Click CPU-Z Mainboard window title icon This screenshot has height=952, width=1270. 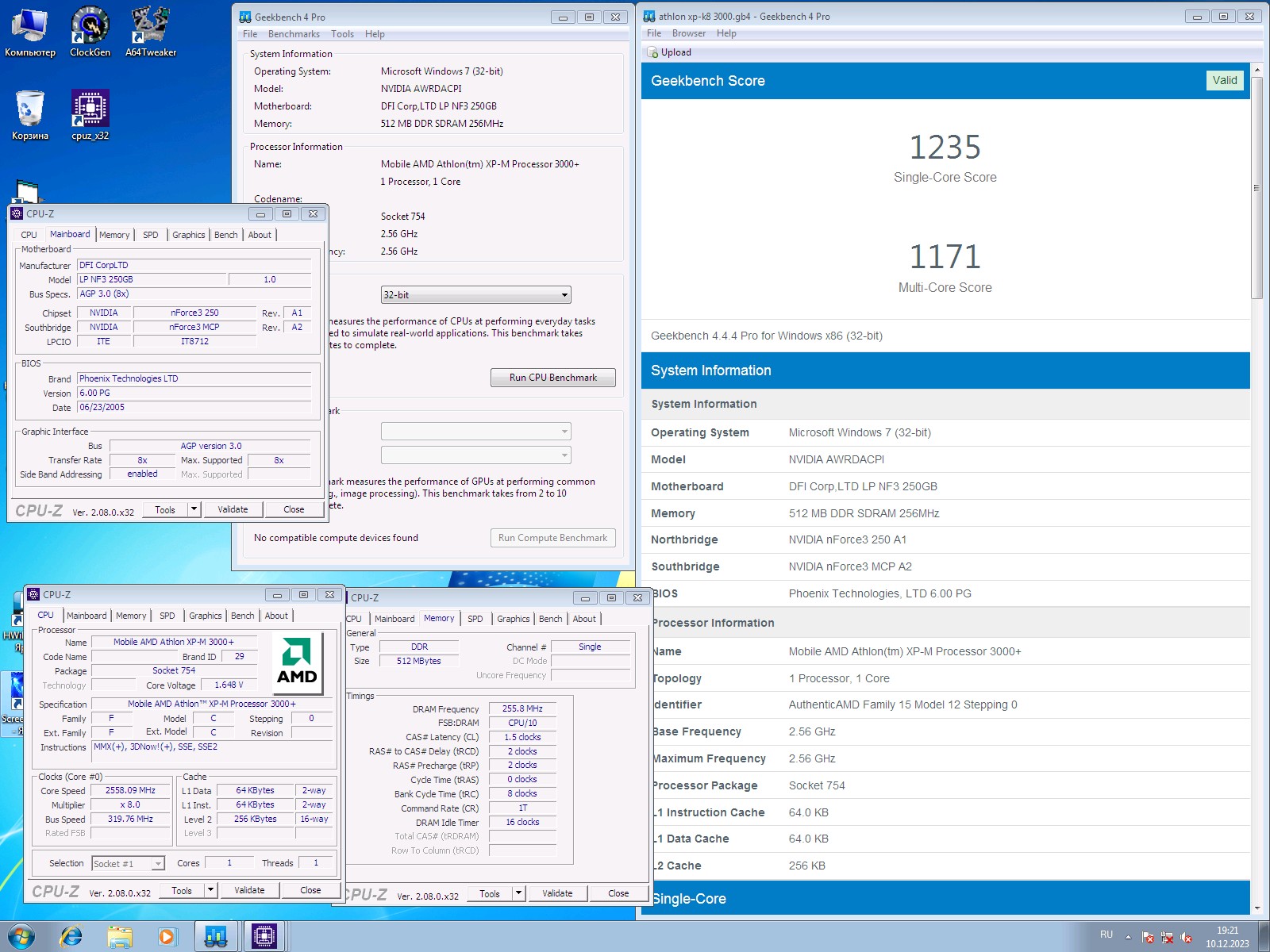(x=17, y=213)
